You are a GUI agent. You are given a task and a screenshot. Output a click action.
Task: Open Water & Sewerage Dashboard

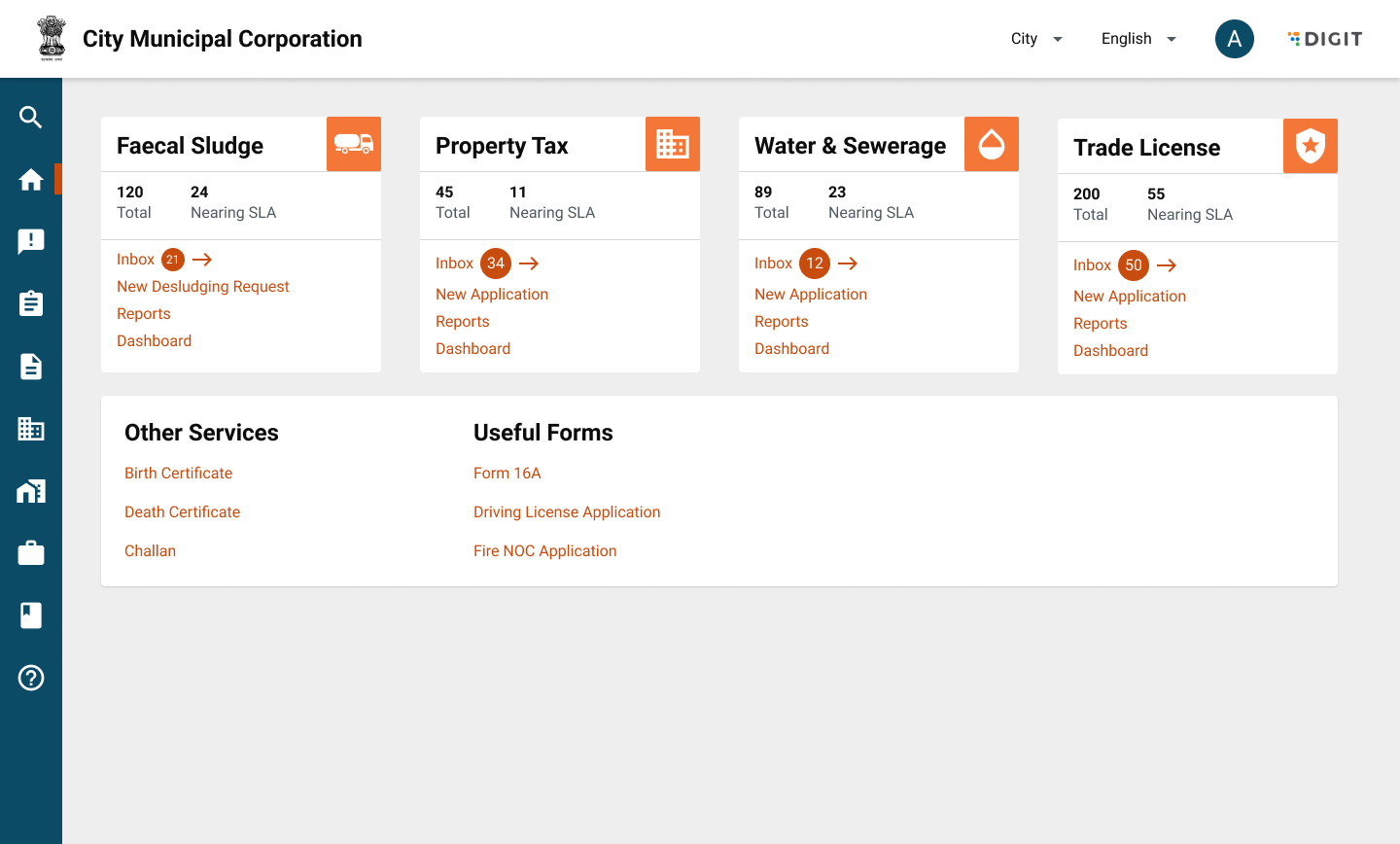(x=791, y=349)
